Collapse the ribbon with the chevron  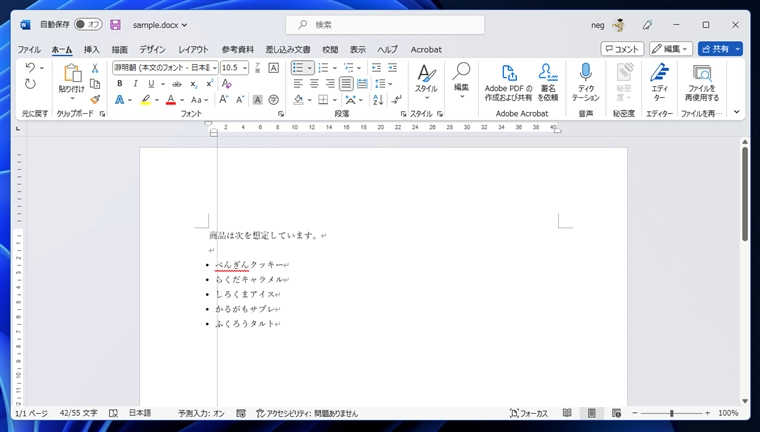pos(737,112)
